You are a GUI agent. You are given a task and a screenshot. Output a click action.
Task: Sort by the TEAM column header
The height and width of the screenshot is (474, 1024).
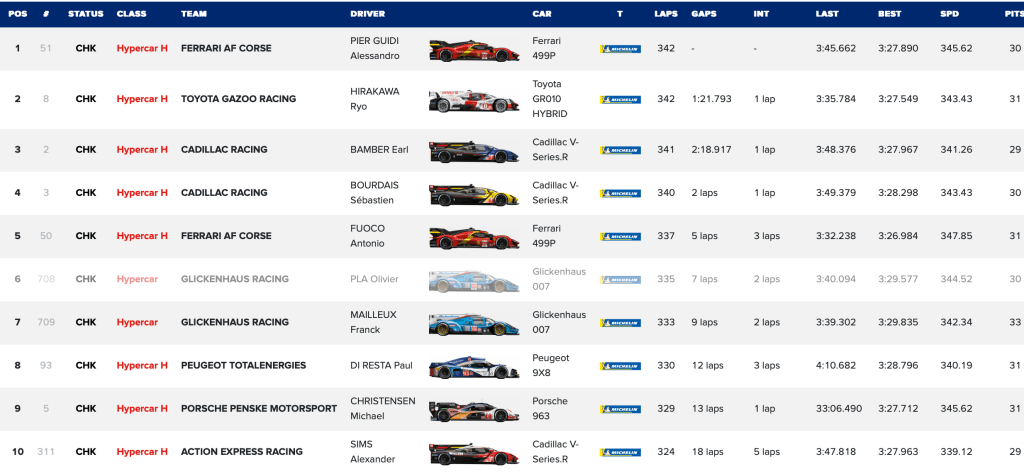(193, 14)
